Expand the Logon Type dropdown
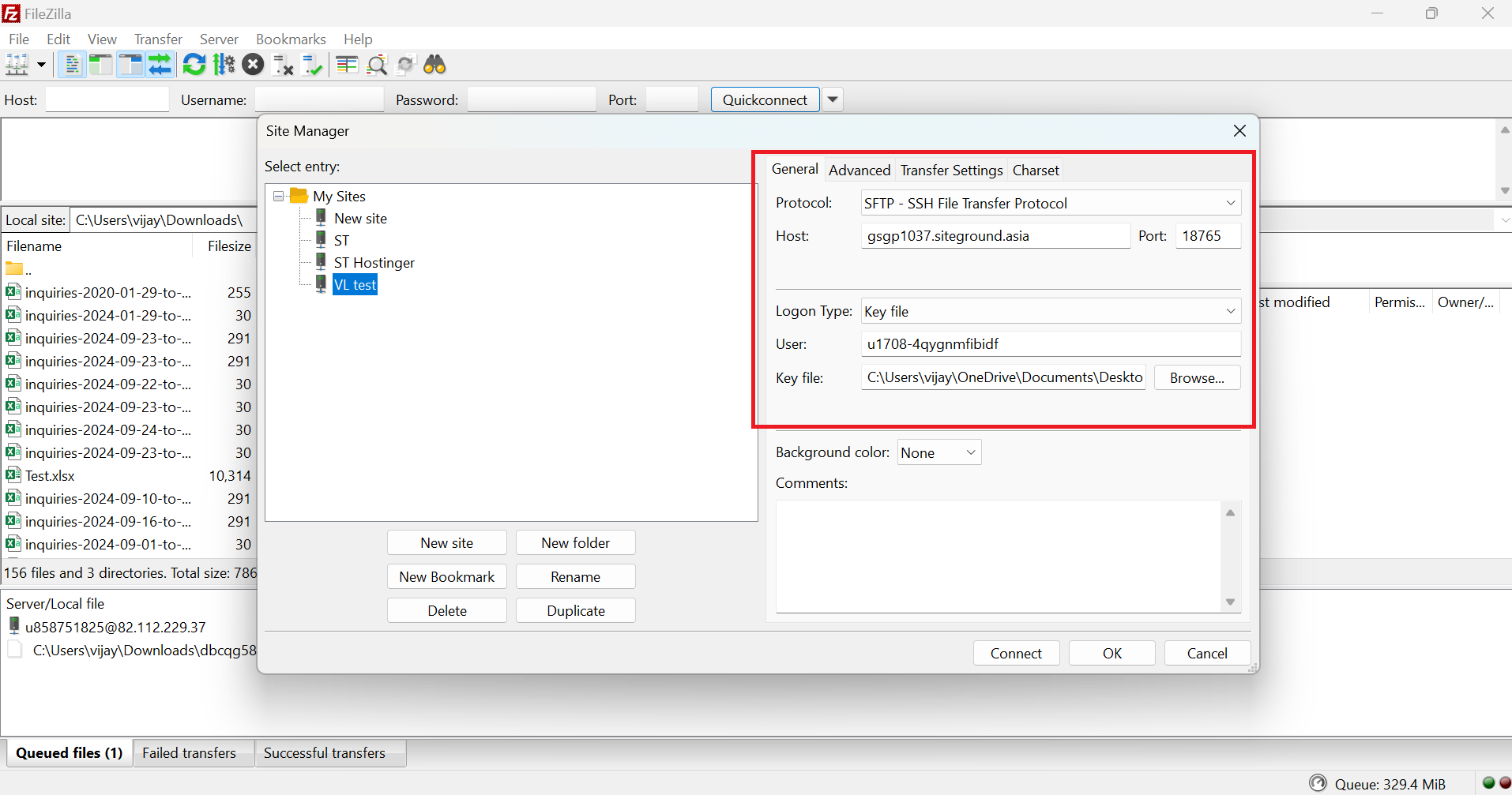Image resolution: width=1512 pixels, height=795 pixels. [1050, 312]
